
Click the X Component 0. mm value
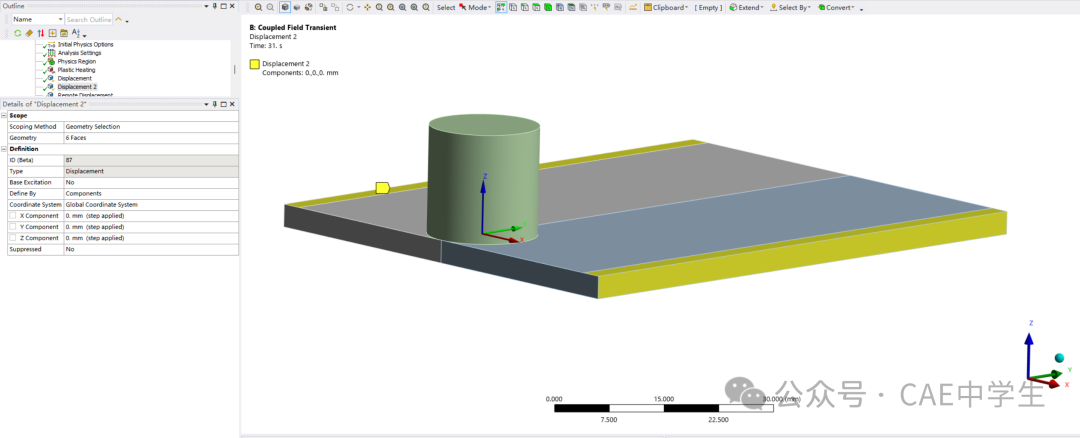(x=151, y=216)
